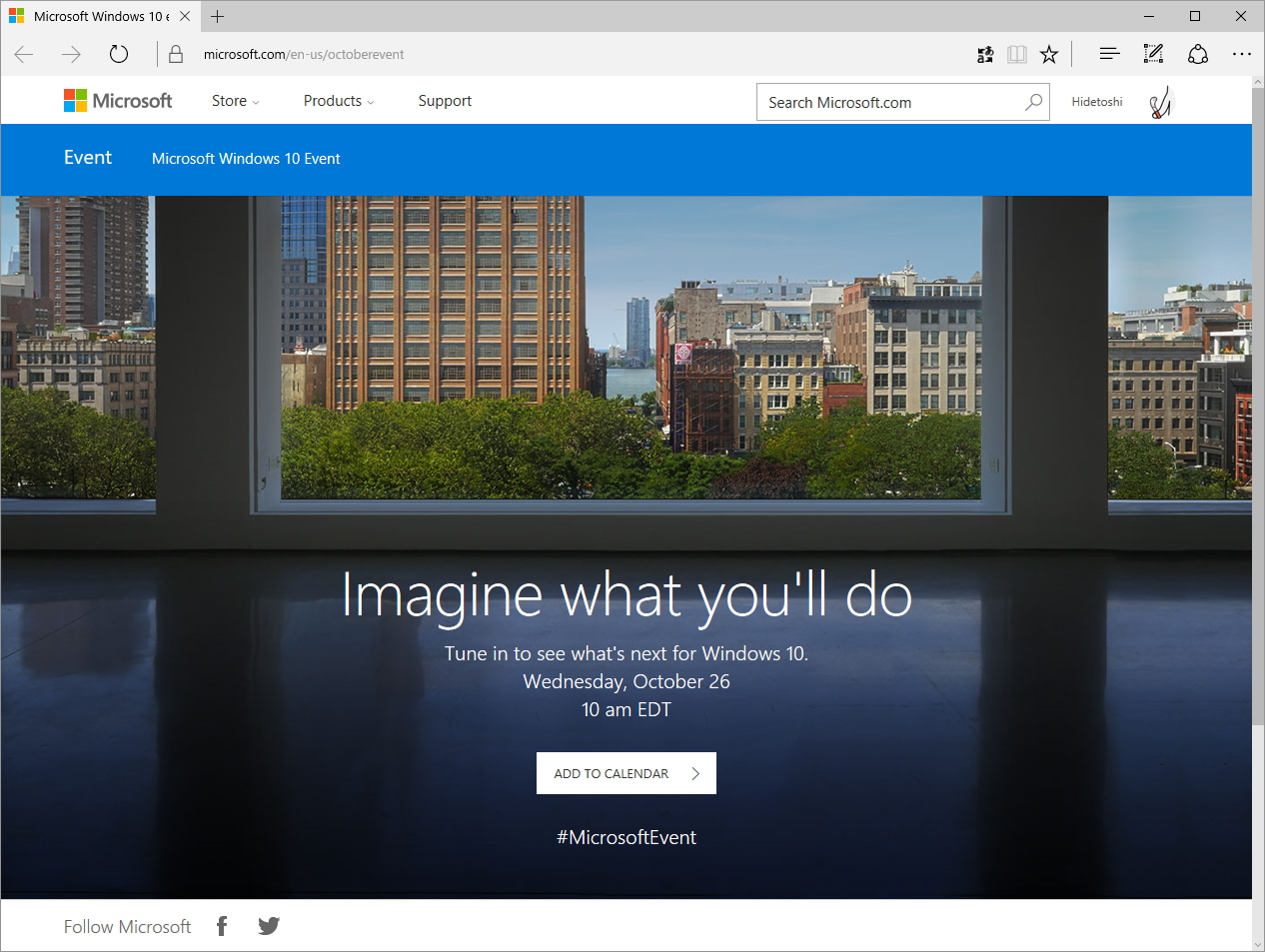Switch to Reading view
Screen dimensions: 1265x952
[1017, 54]
